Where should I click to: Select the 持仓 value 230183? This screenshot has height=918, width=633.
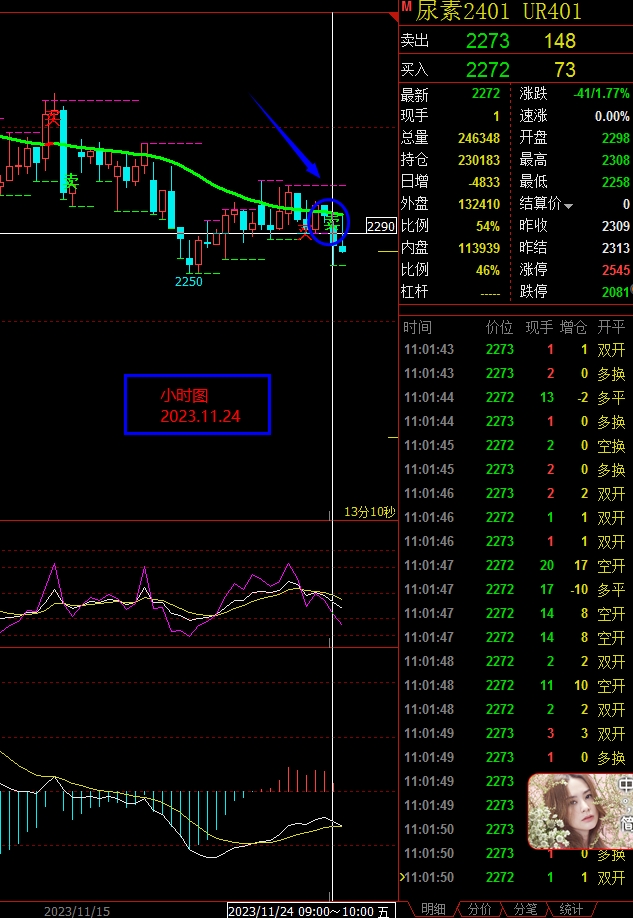(x=478, y=160)
